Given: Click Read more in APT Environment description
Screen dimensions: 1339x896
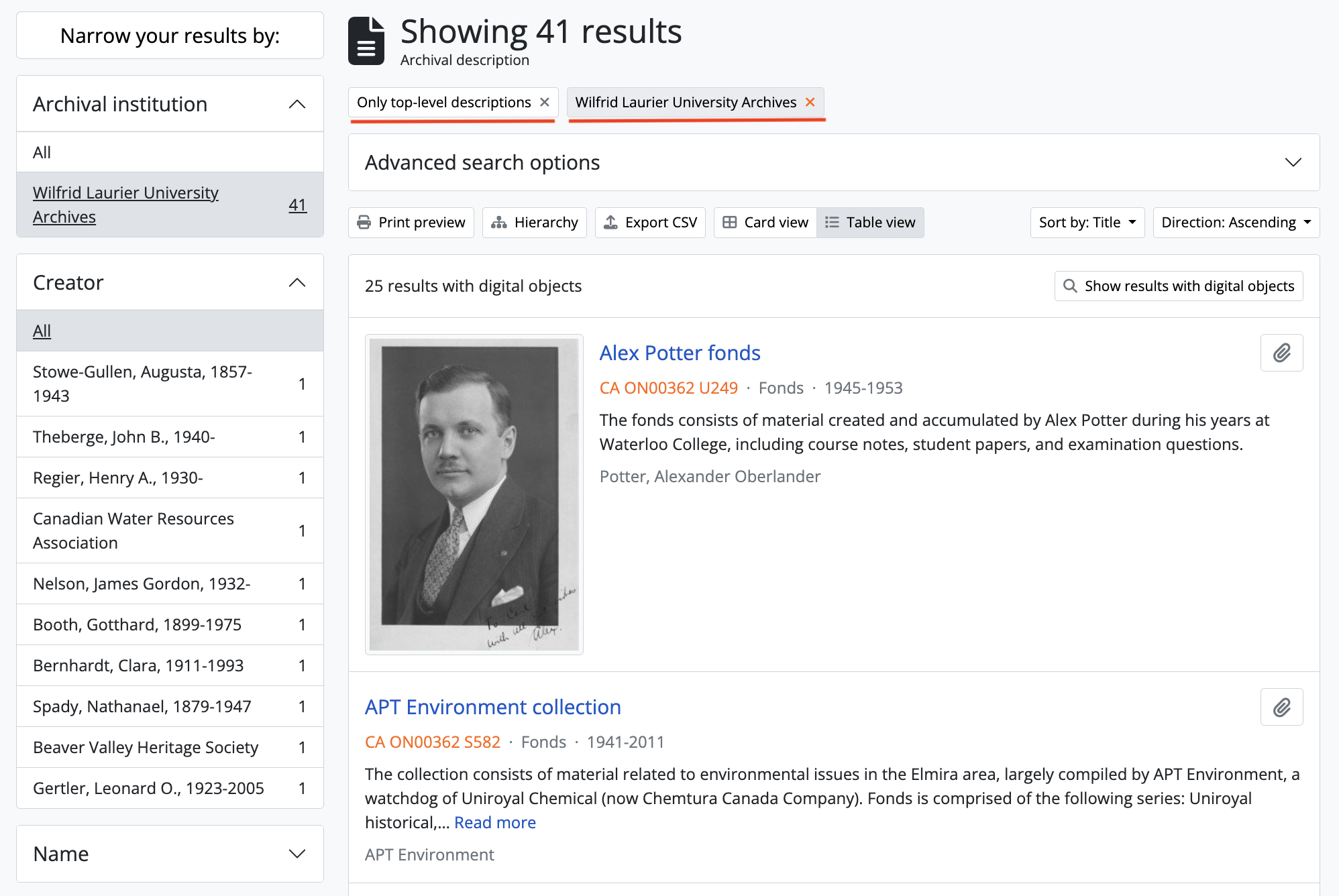Looking at the screenshot, I should tap(494, 822).
